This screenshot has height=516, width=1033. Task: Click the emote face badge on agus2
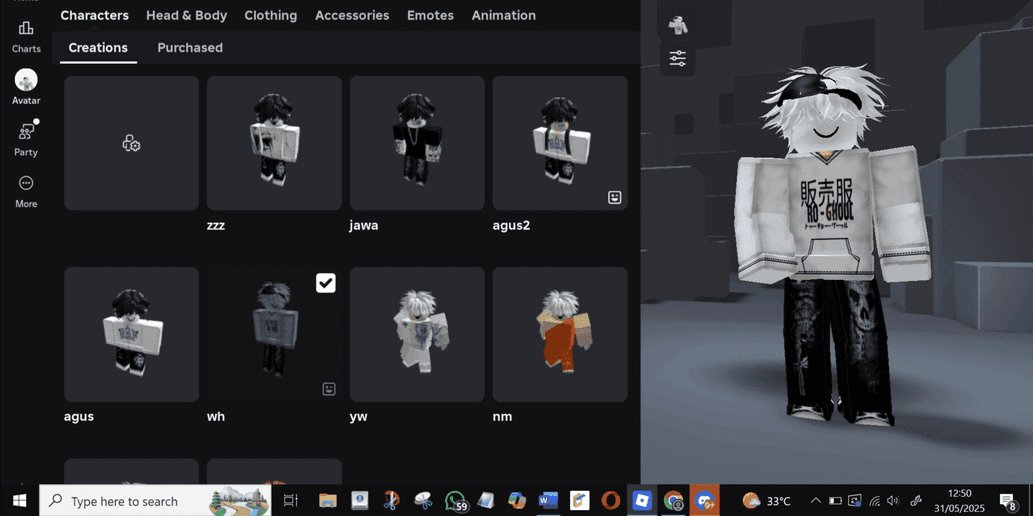[614, 197]
